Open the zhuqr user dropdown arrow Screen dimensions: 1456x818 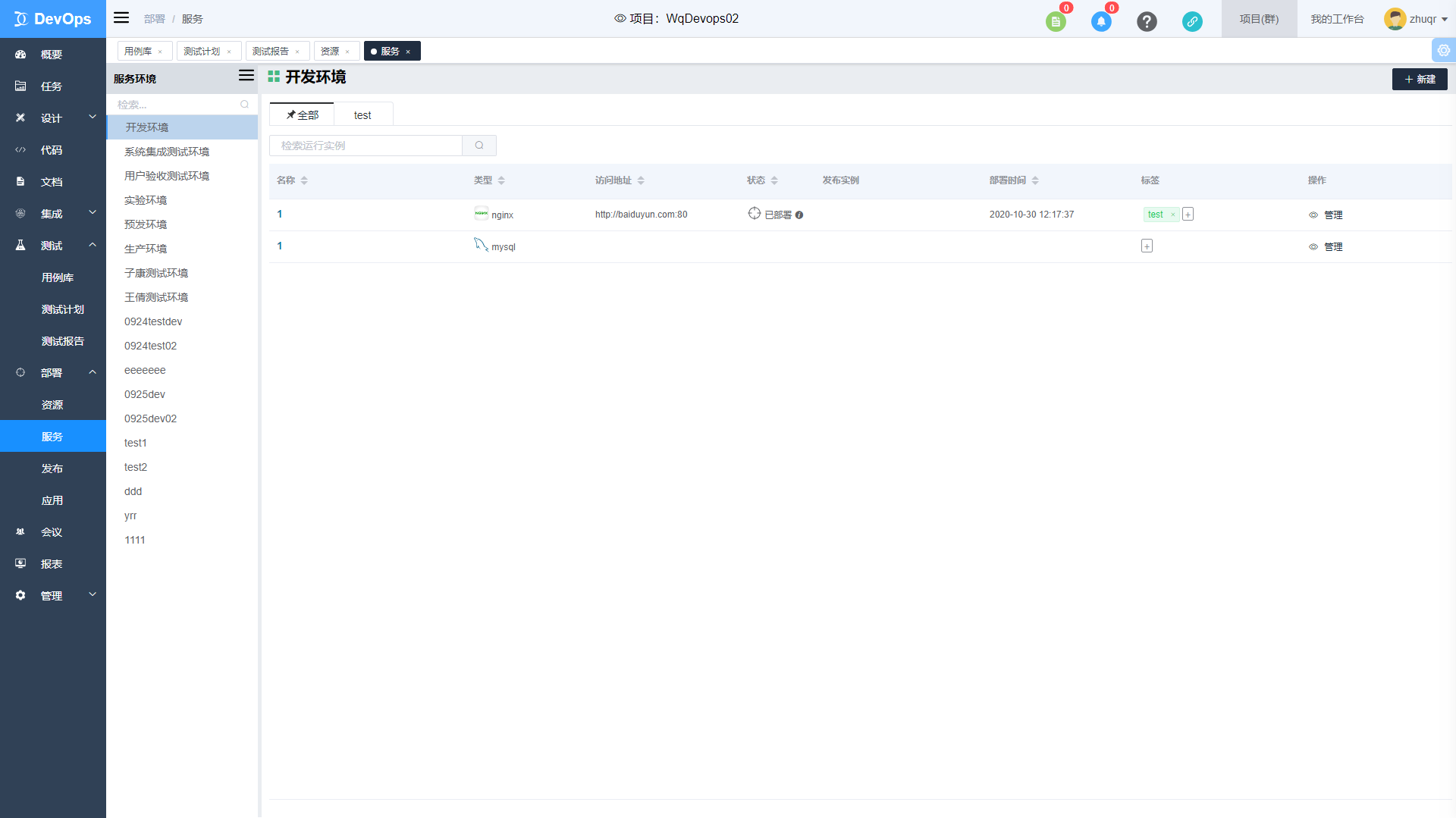[x=1445, y=20]
